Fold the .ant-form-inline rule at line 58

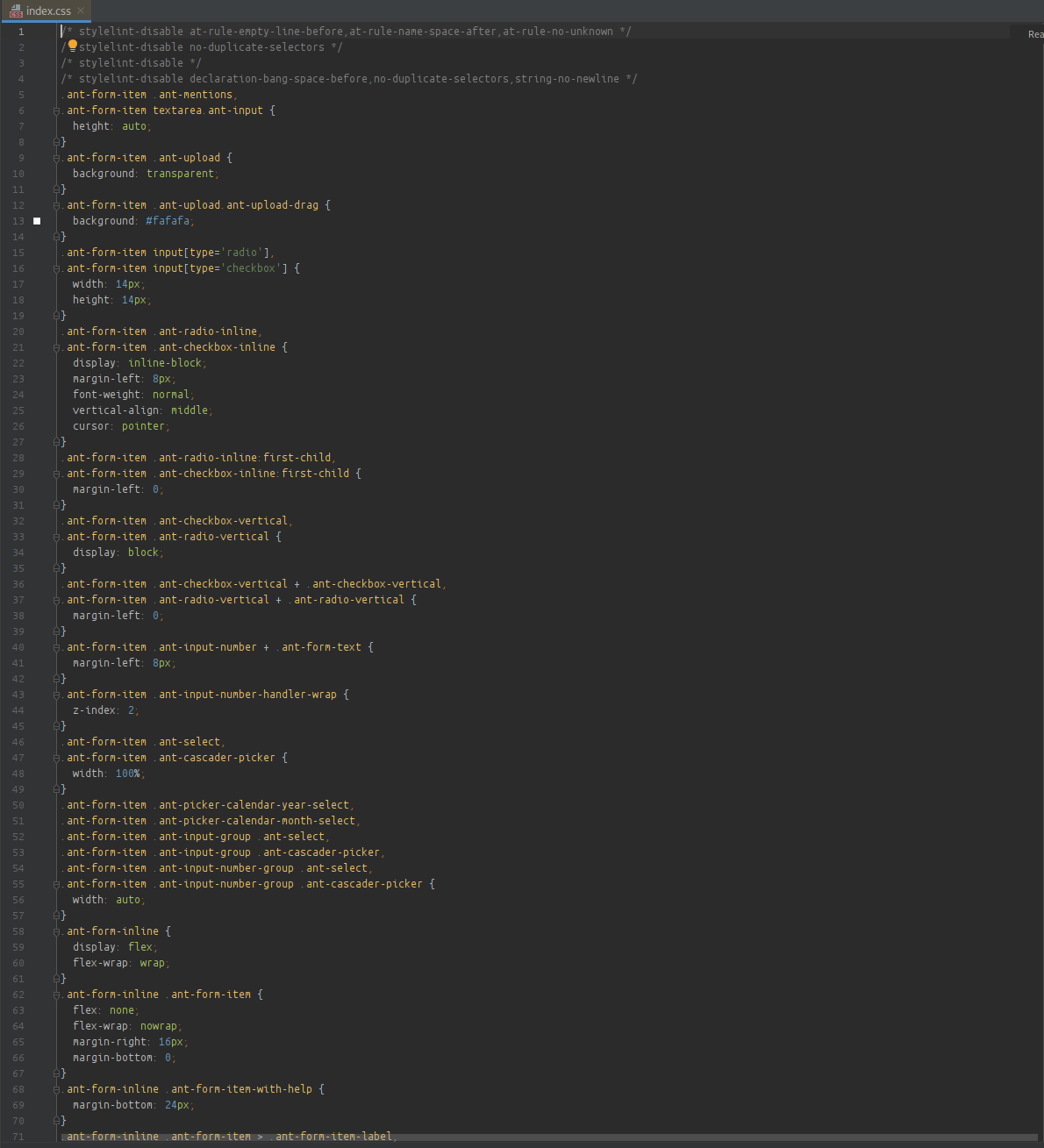[57, 931]
